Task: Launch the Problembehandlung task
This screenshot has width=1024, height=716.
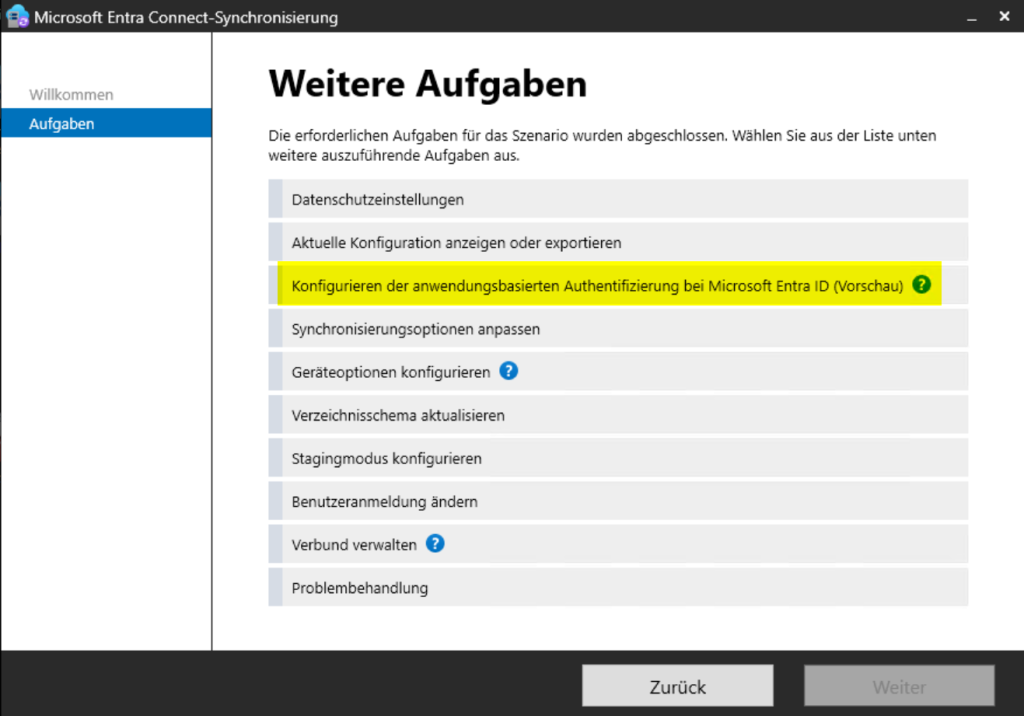Action: (618, 587)
